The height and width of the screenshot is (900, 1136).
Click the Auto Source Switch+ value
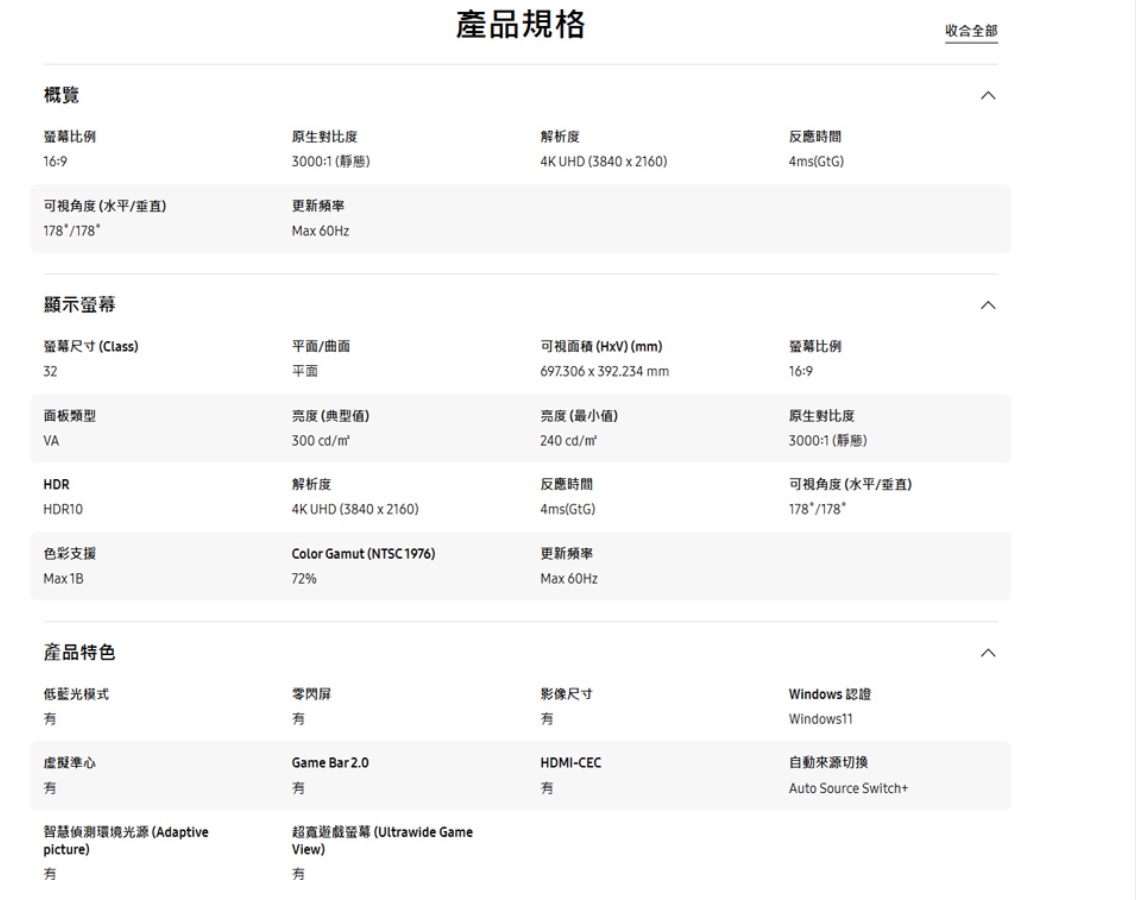click(848, 788)
